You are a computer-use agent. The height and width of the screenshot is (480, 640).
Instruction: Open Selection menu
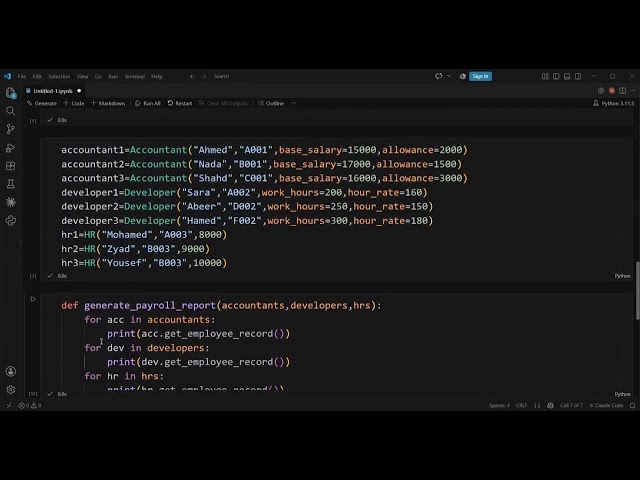(x=59, y=76)
